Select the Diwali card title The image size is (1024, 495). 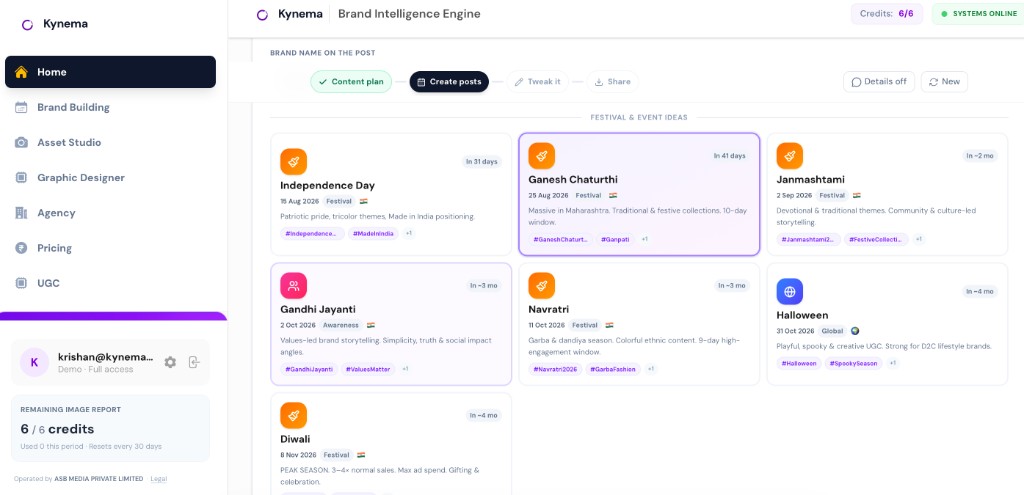(x=295, y=439)
